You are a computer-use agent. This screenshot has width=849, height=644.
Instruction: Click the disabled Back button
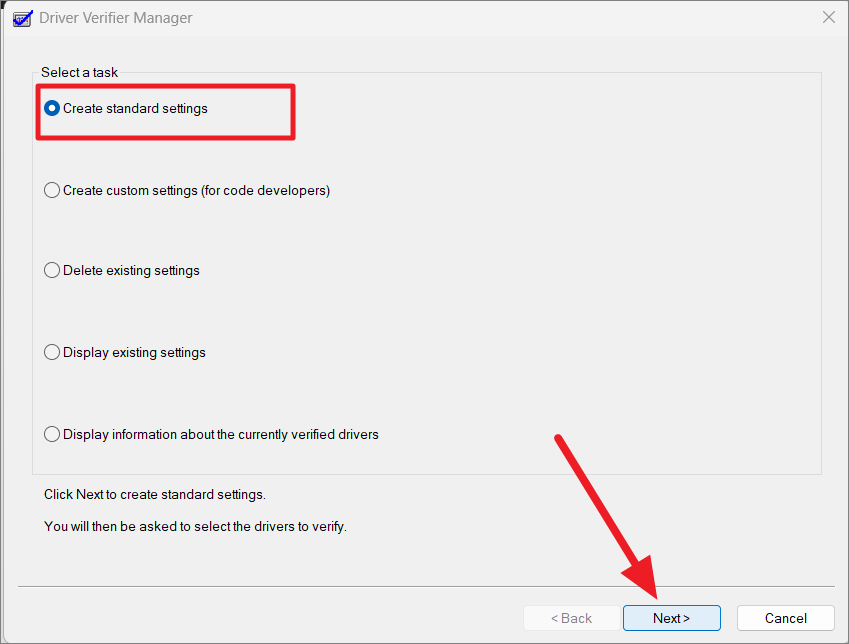coord(572,618)
